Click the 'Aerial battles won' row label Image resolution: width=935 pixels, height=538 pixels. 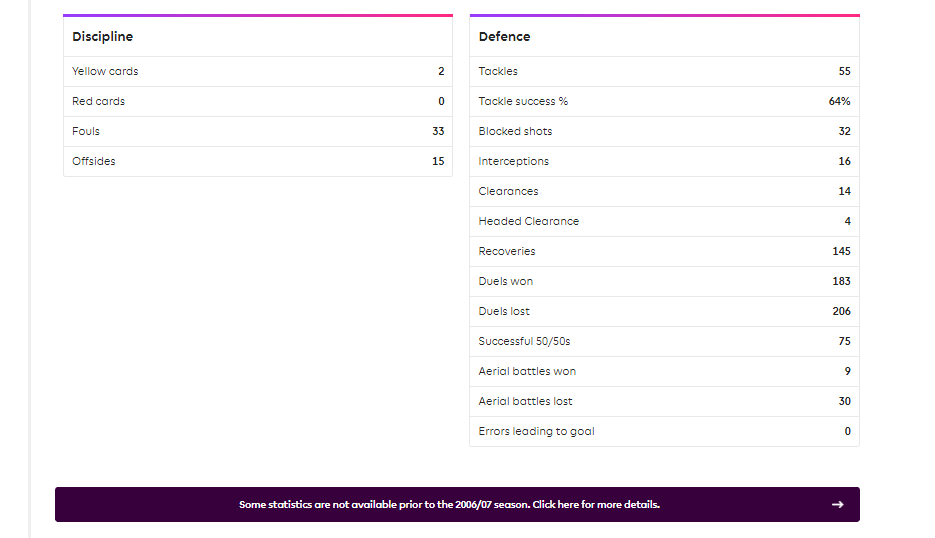[x=527, y=371]
